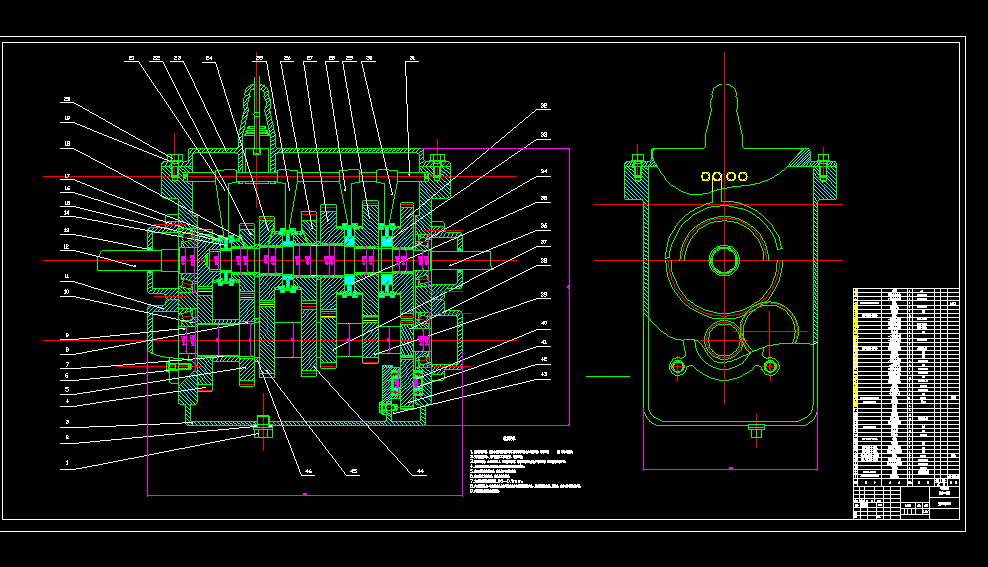Click the shift lever tower atop the section view
This screenshot has width=988, height=567.
click(x=256, y=118)
